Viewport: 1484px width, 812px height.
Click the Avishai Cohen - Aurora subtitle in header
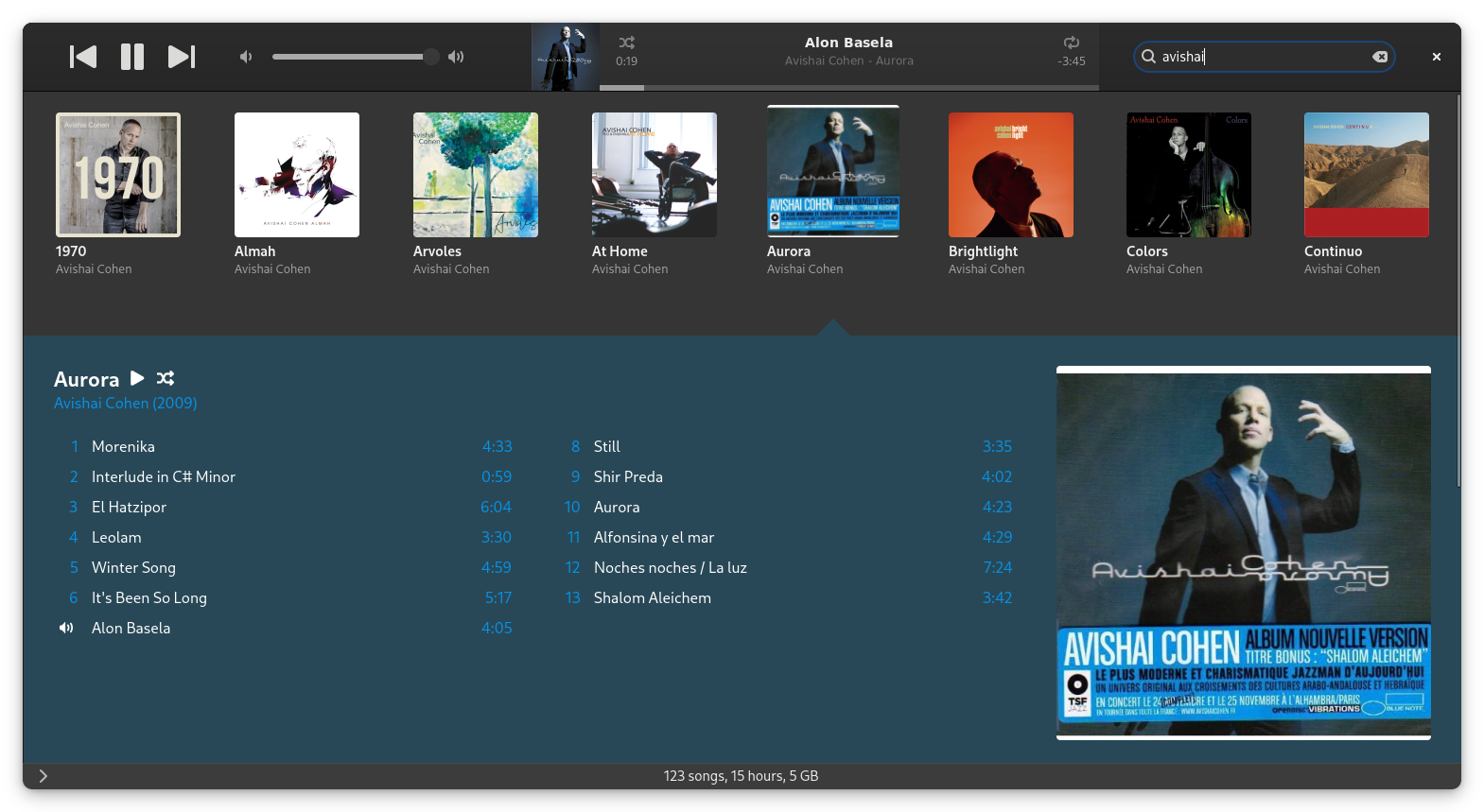point(848,60)
